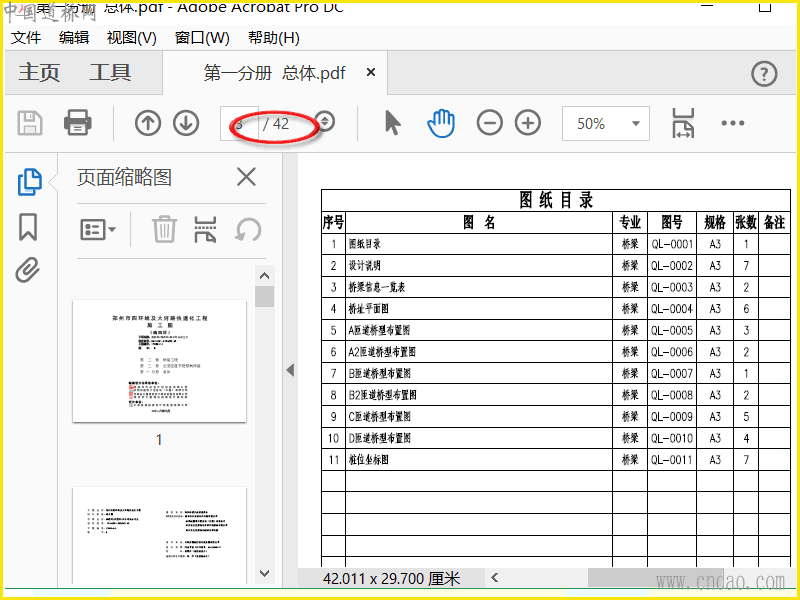Click row 6 name A2匝道桥型布置图
This screenshot has width=800, height=600.
coord(382,352)
